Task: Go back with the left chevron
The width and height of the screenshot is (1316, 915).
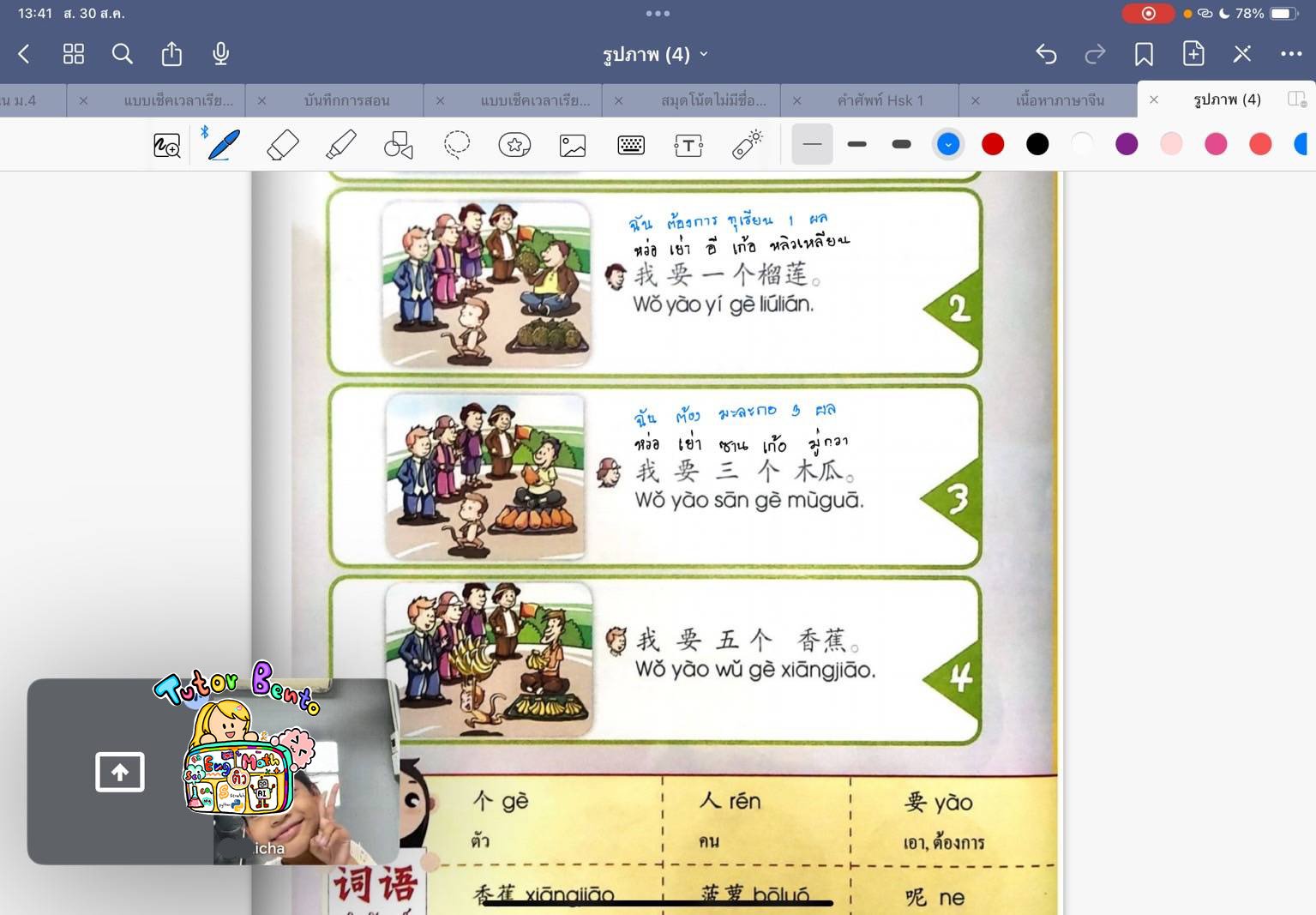Action: click(x=24, y=54)
